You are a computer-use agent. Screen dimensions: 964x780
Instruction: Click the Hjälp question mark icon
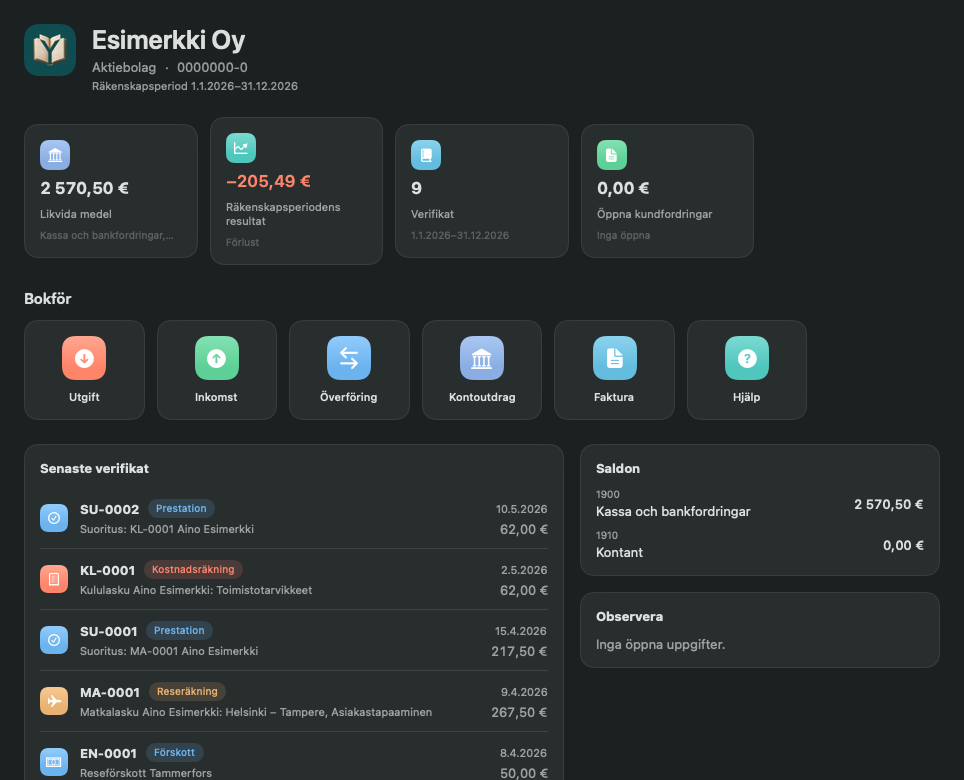[x=747, y=358]
